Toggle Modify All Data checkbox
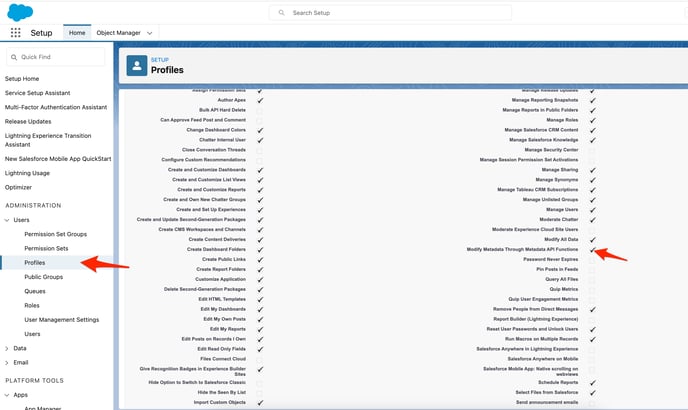 (592, 240)
